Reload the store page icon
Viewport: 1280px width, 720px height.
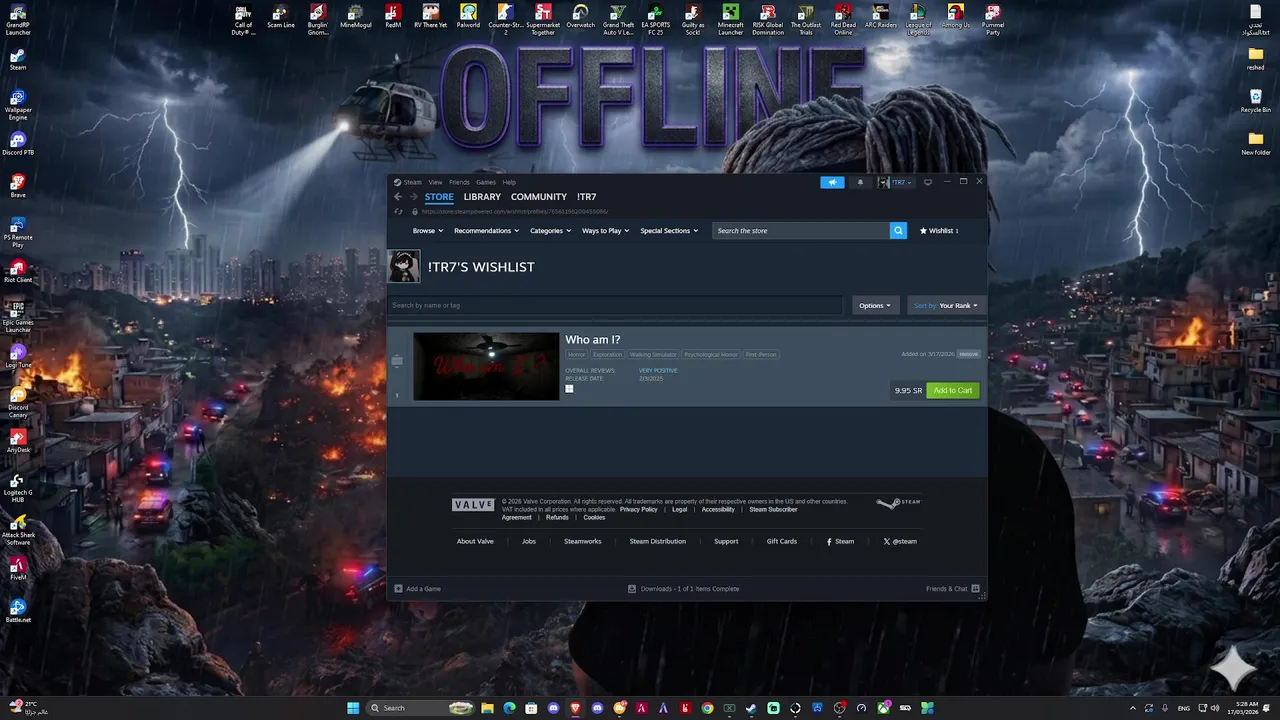click(398, 211)
